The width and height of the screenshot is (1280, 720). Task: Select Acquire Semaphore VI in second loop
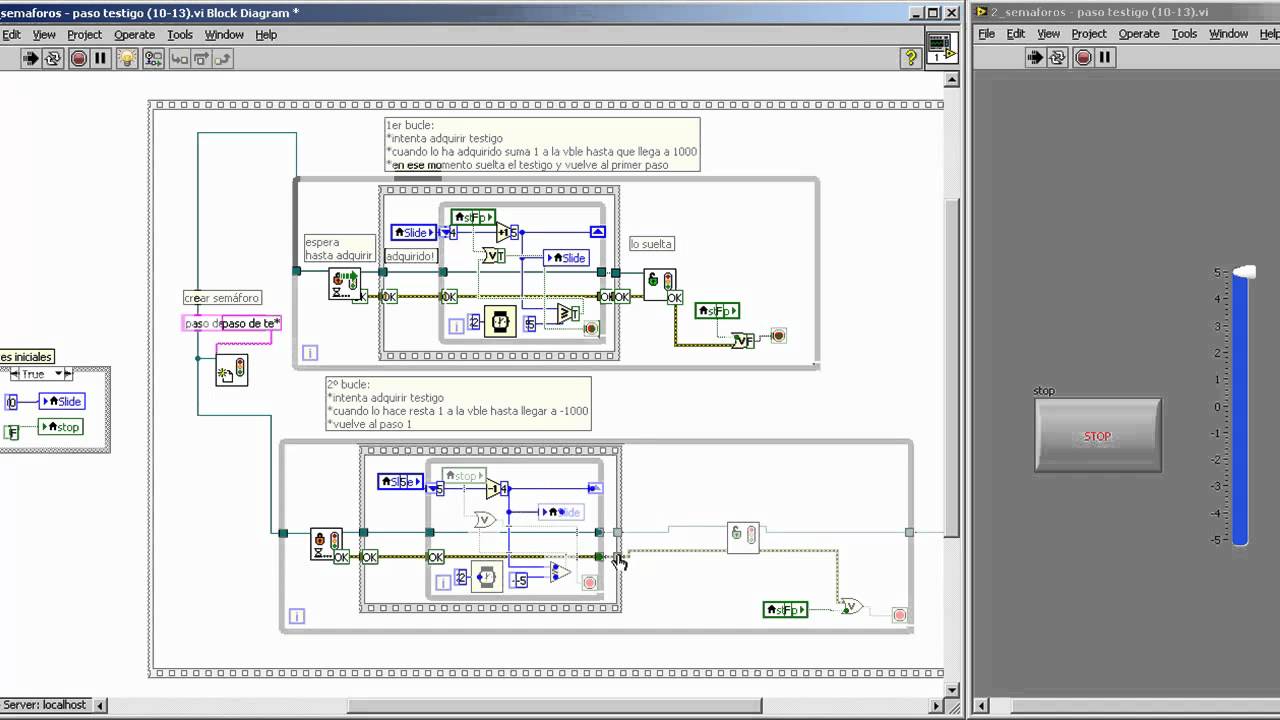(x=326, y=544)
